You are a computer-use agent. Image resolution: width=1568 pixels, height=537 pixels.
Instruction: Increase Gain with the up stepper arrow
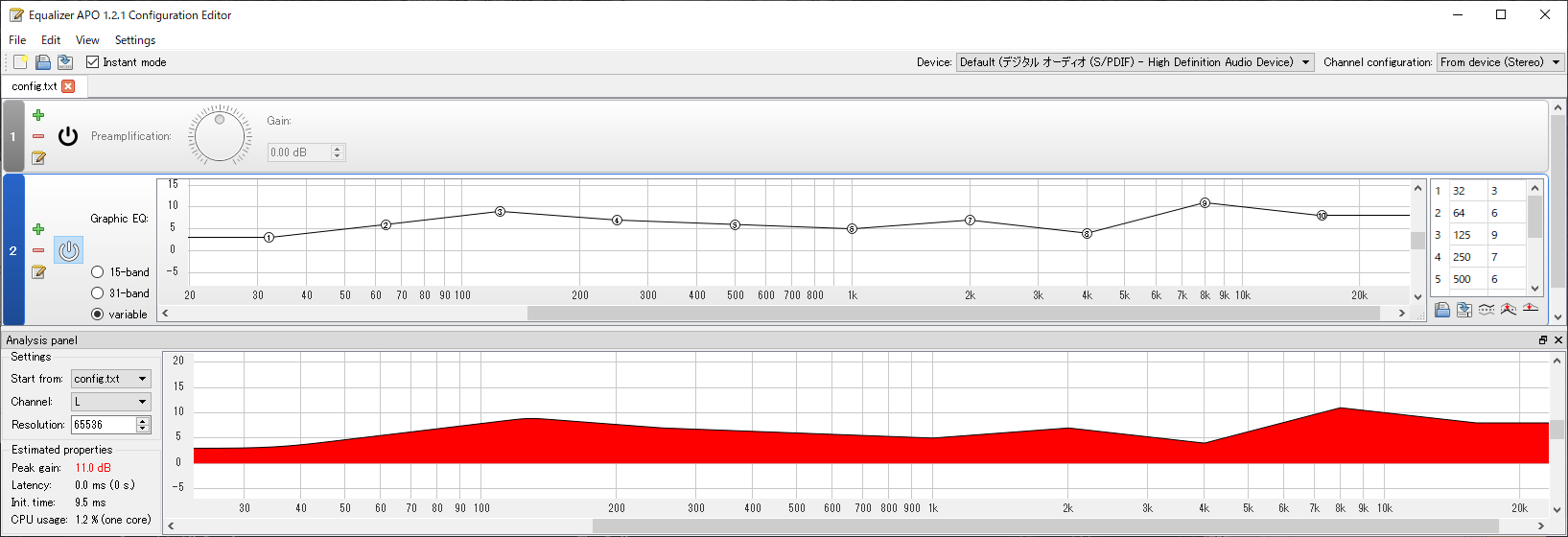click(337, 149)
